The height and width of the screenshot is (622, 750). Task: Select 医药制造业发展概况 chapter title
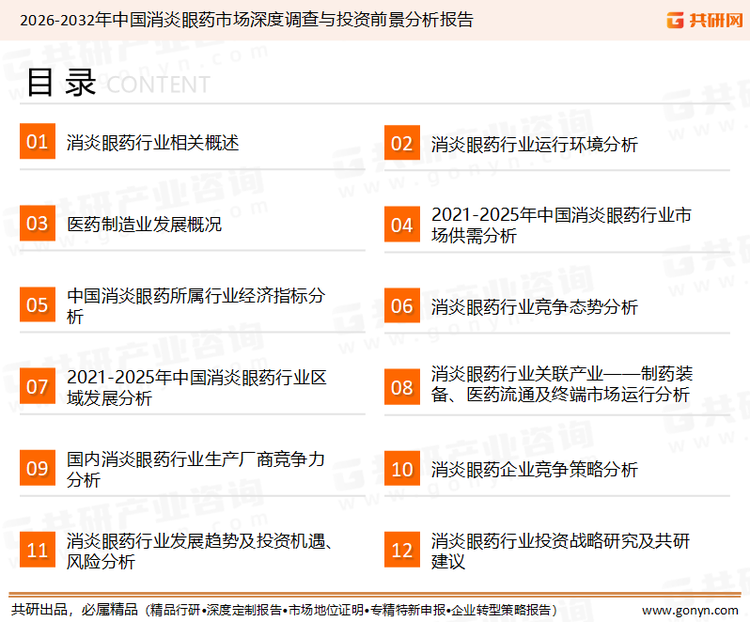(144, 224)
